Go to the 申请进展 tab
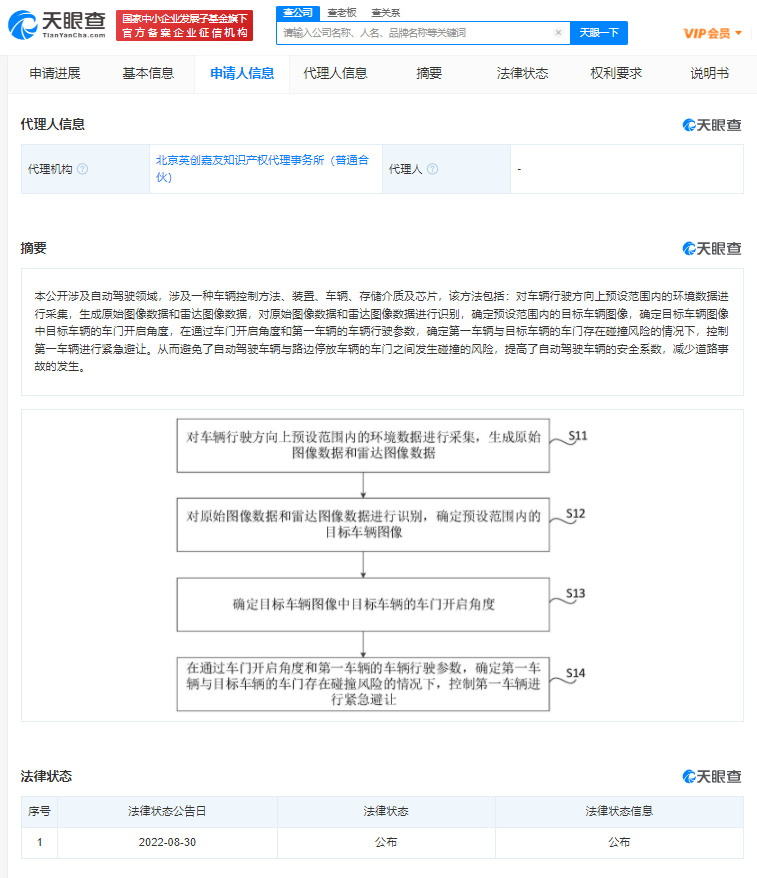757x878 pixels. tap(55, 73)
